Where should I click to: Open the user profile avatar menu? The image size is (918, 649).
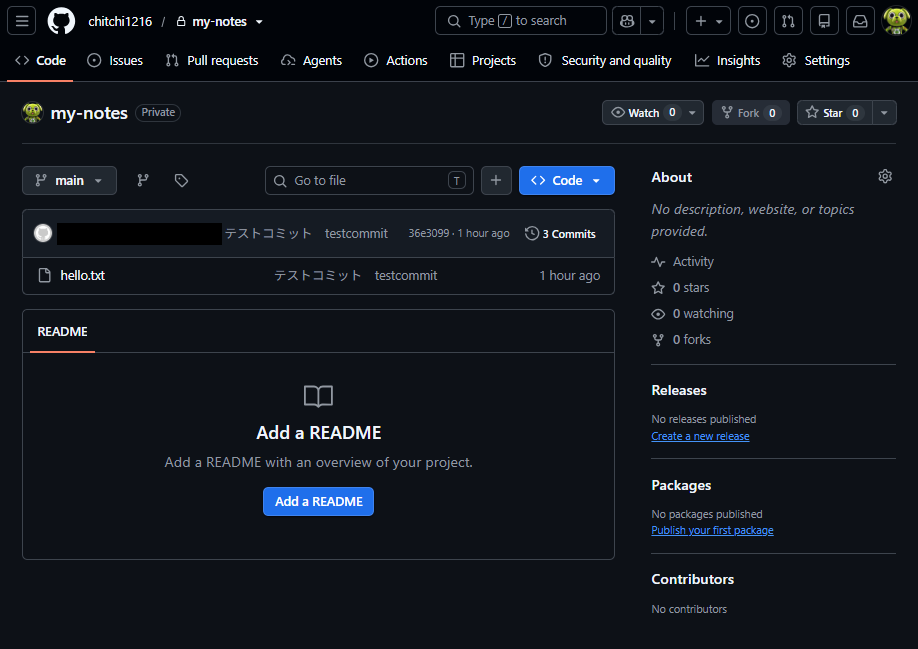point(896,21)
